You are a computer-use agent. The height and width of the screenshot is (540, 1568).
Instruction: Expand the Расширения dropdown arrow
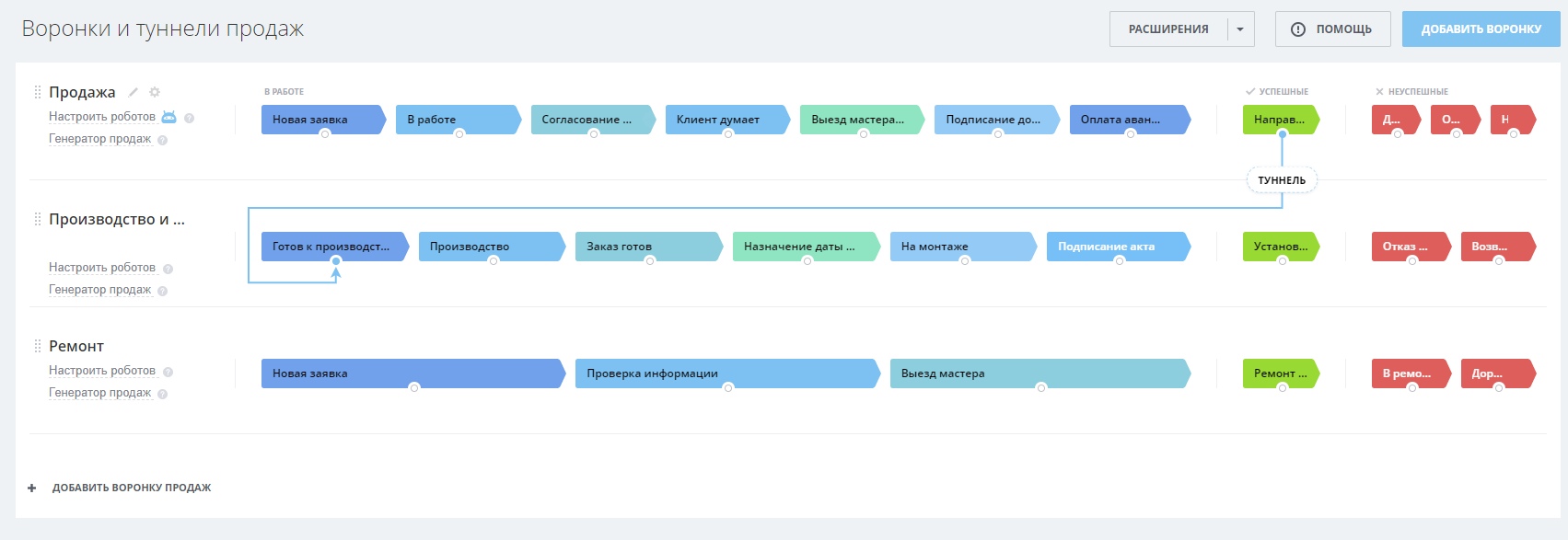point(1240,29)
